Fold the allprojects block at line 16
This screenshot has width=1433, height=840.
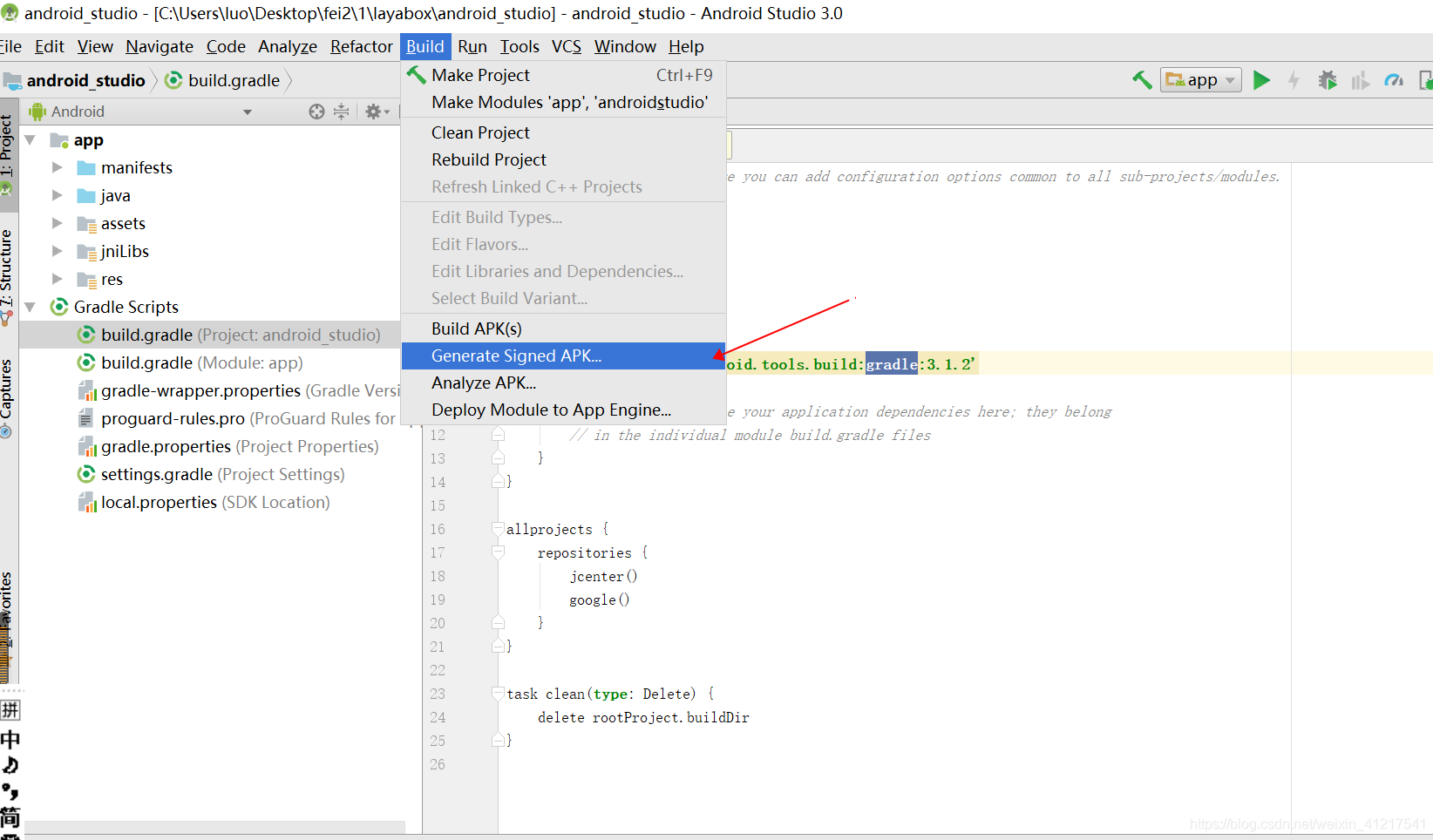(x=498, y=529)
